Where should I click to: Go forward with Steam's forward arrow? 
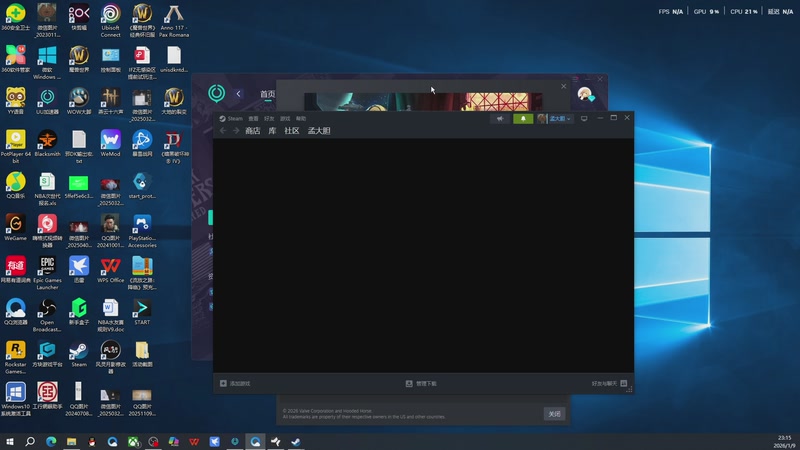pos(236,131)
